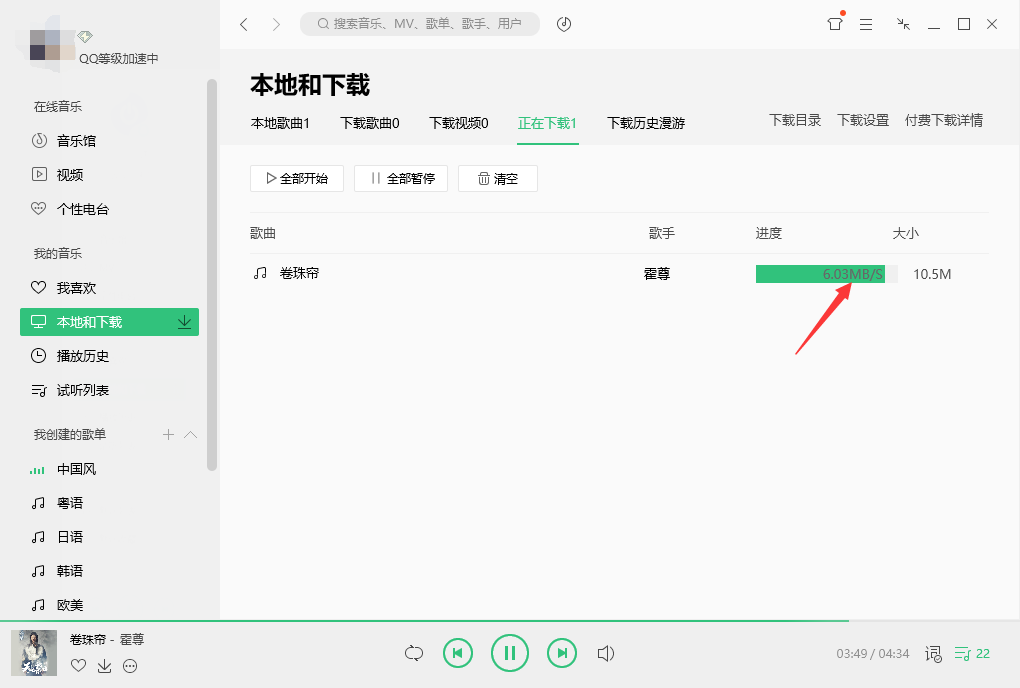This screenshot has height=688, width=1020.
Task: Open more options for the playing song
Action: coord(129,665)
